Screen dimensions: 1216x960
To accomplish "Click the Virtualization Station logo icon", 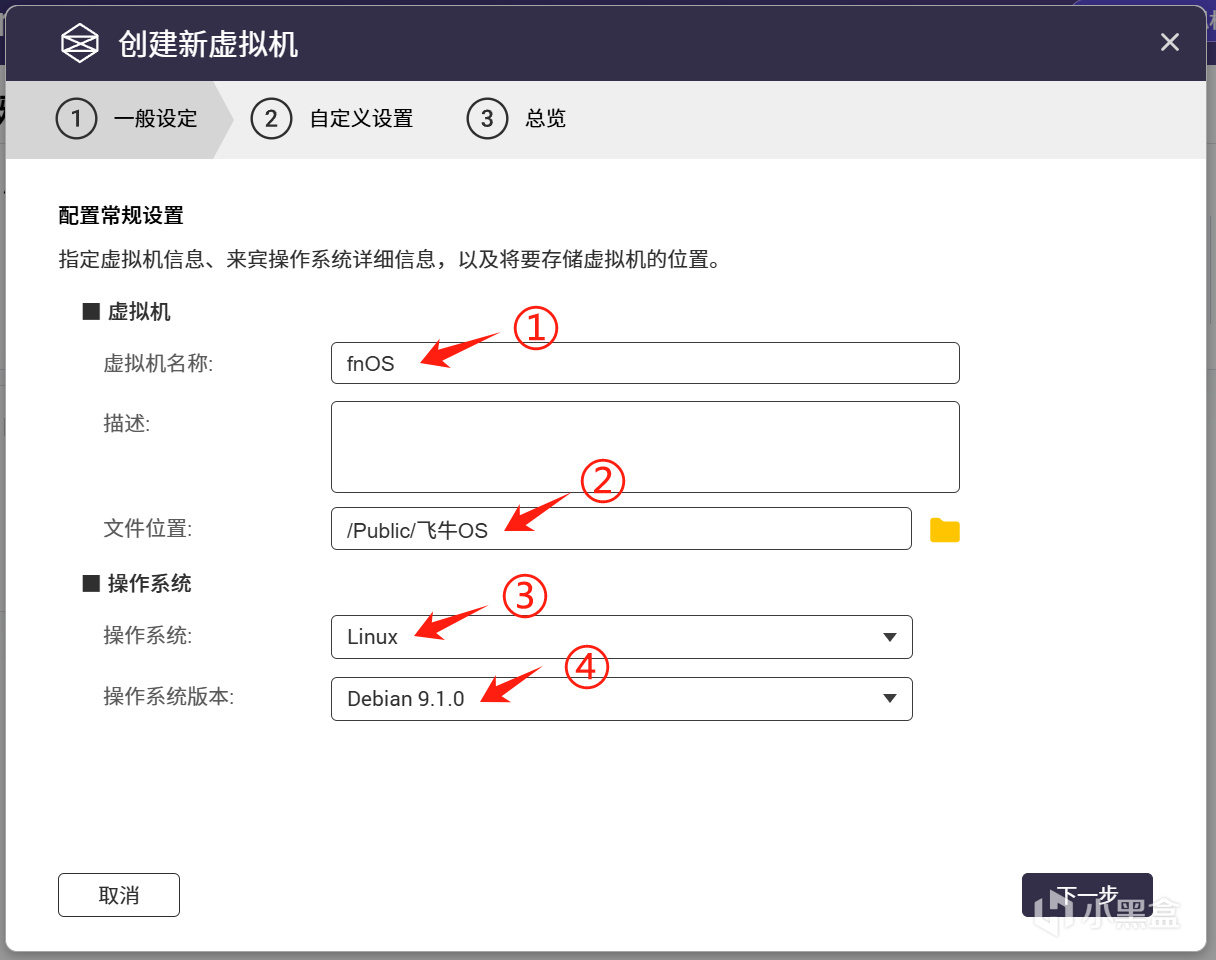I will 79,44.
